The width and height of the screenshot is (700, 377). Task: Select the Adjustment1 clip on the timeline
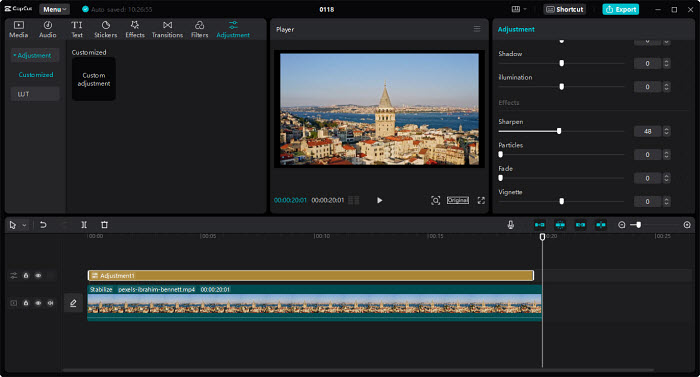pyautogui.click(x=311, y=276)
